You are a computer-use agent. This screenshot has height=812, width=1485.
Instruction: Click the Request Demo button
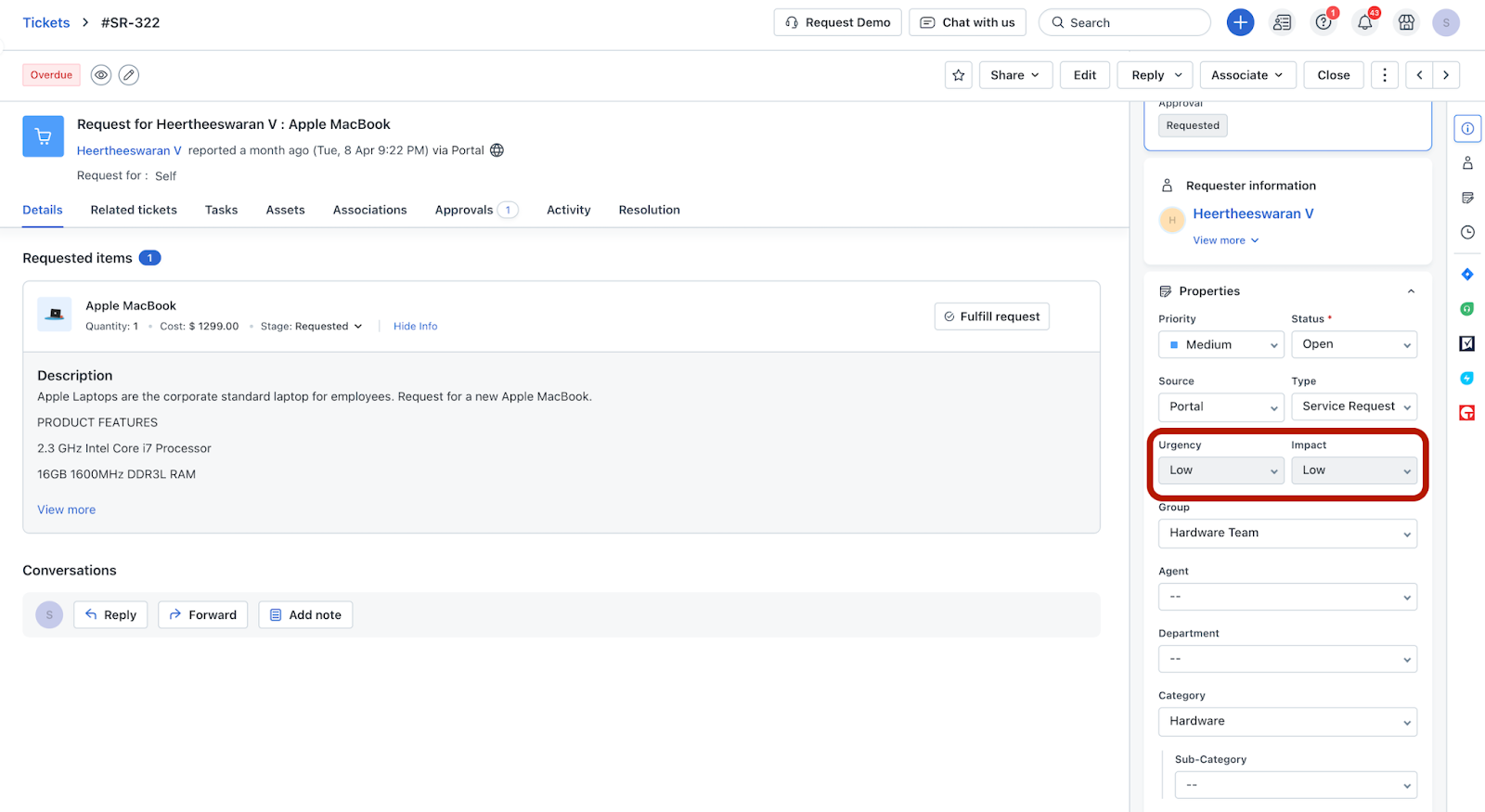coord(837,22)
